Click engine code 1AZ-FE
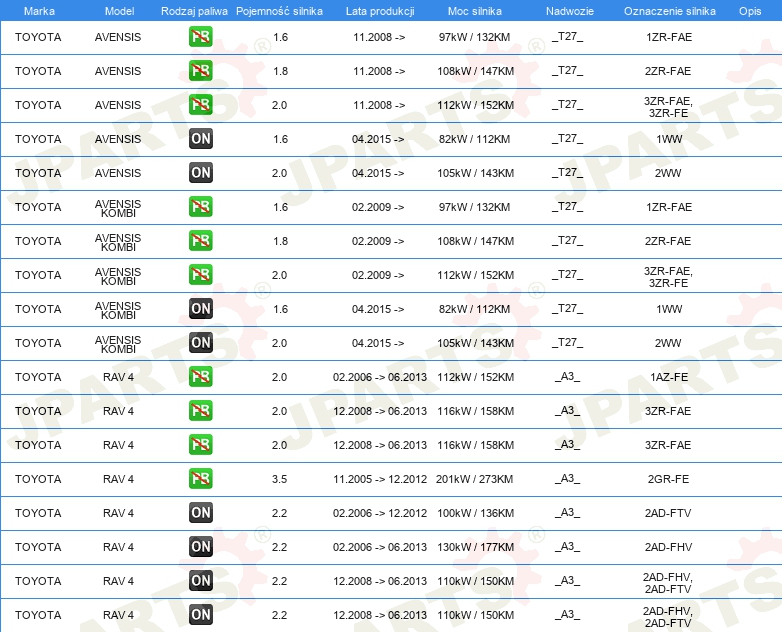 pyautogui.click(x=668, y=377)
